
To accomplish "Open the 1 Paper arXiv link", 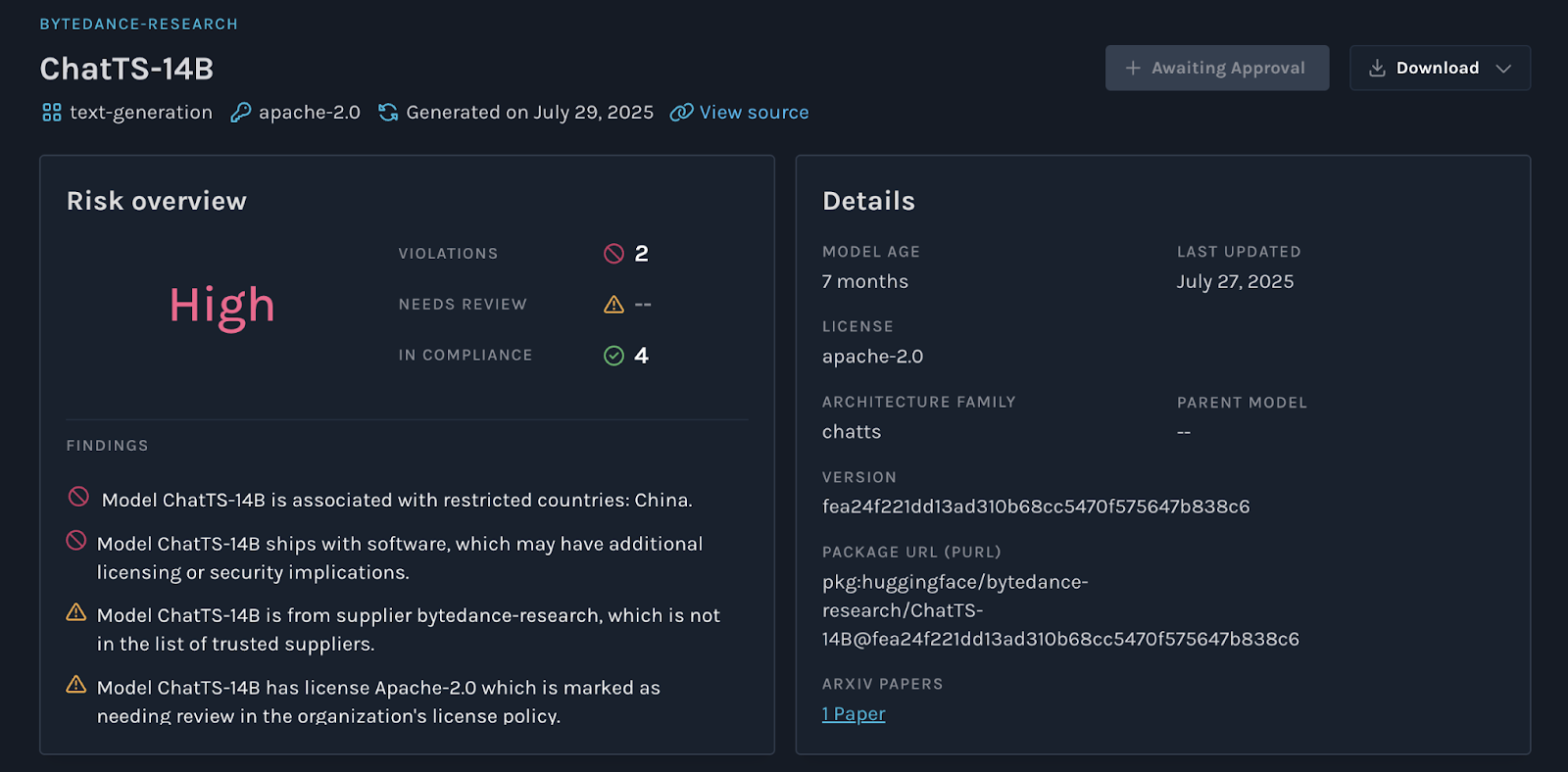I will point(854,714).
